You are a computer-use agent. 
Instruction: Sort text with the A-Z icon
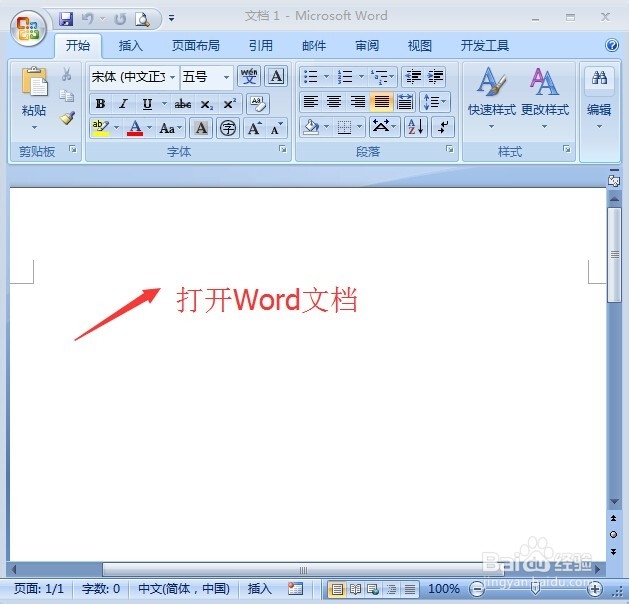pyautogui.click(x=416, y=127)
